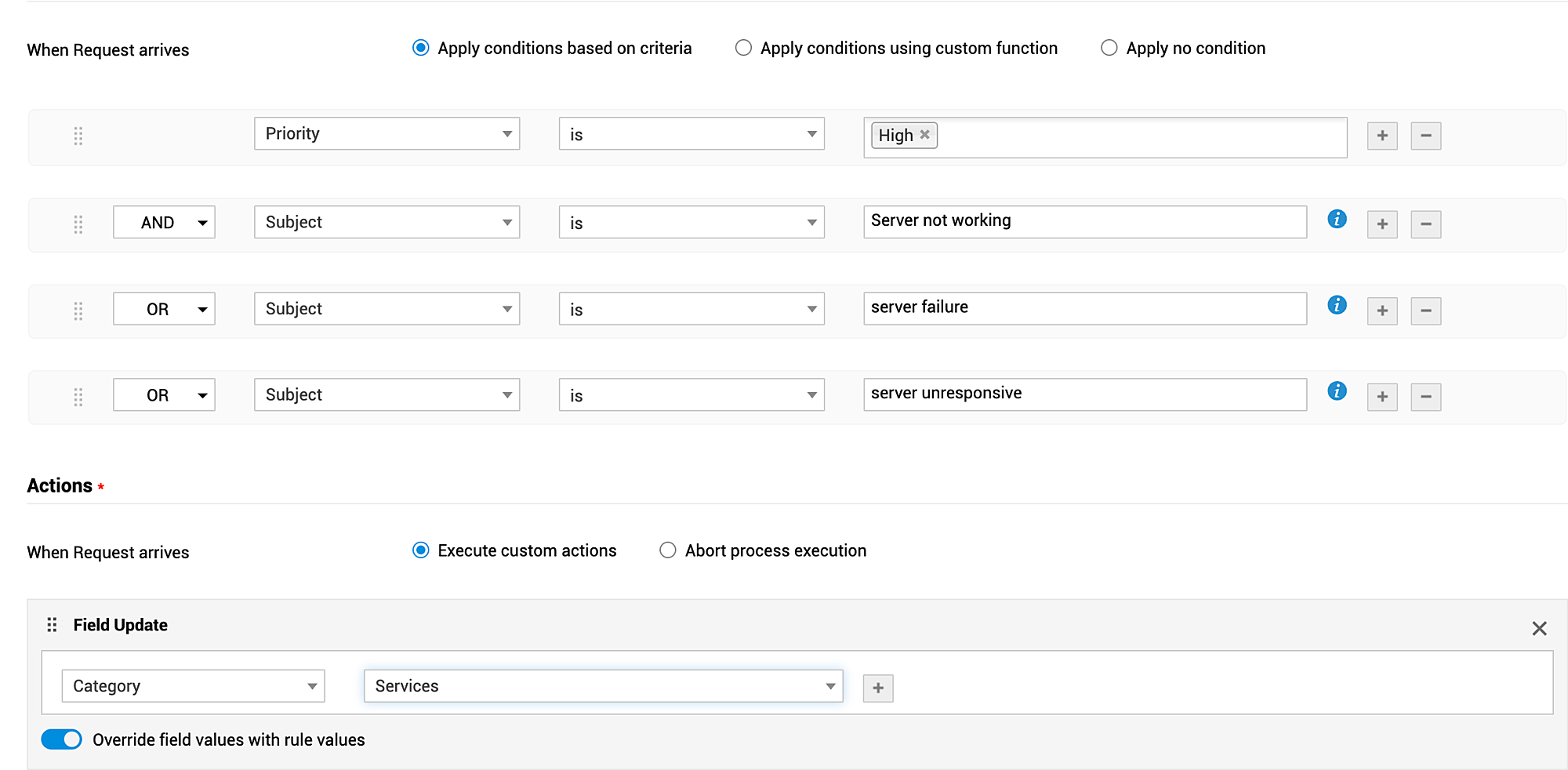Open info icon for 'server failure' row
Image resolution: width=1568 pixels, height=770 pixels.
(x=1338, y=305)
